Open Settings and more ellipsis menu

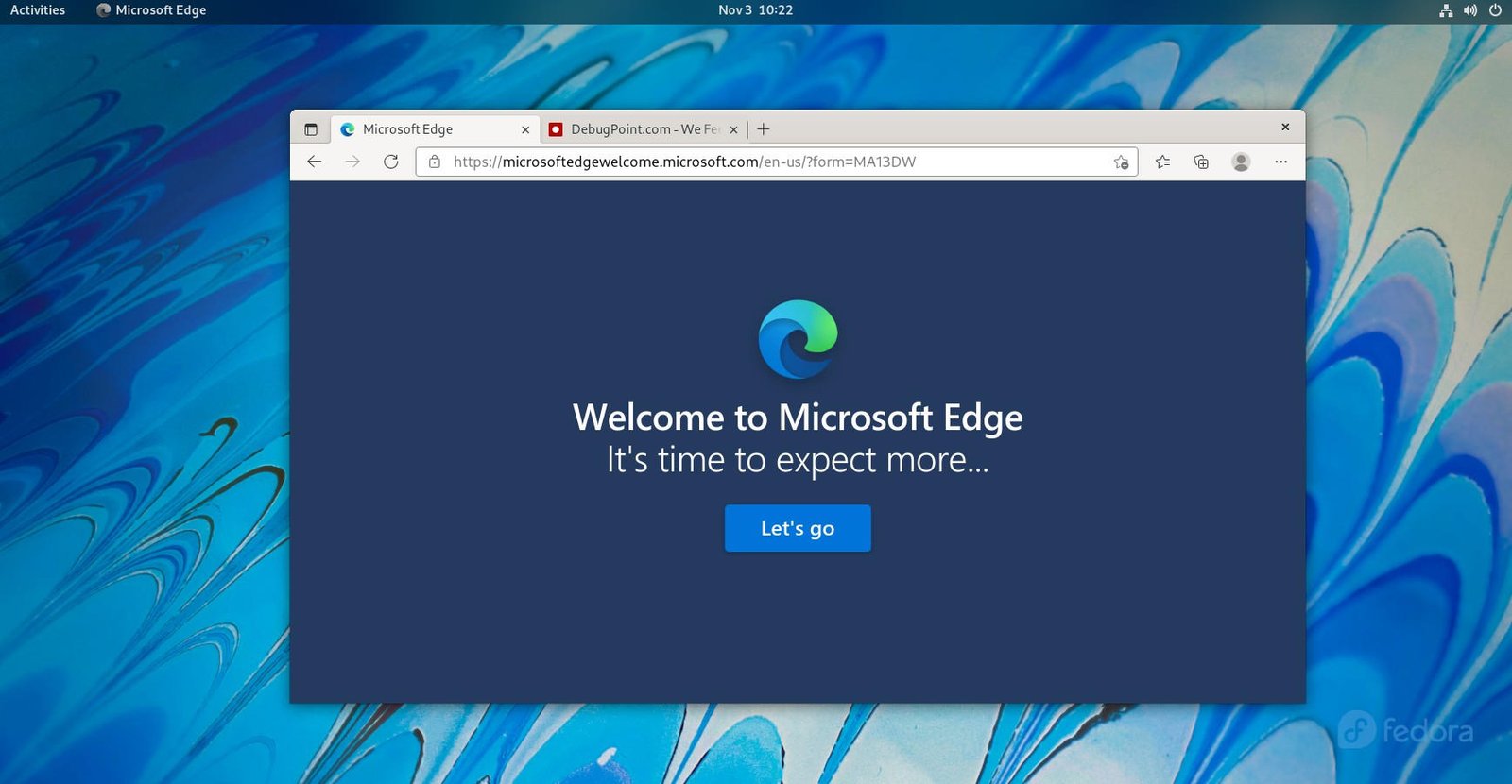coord(1280,162)
